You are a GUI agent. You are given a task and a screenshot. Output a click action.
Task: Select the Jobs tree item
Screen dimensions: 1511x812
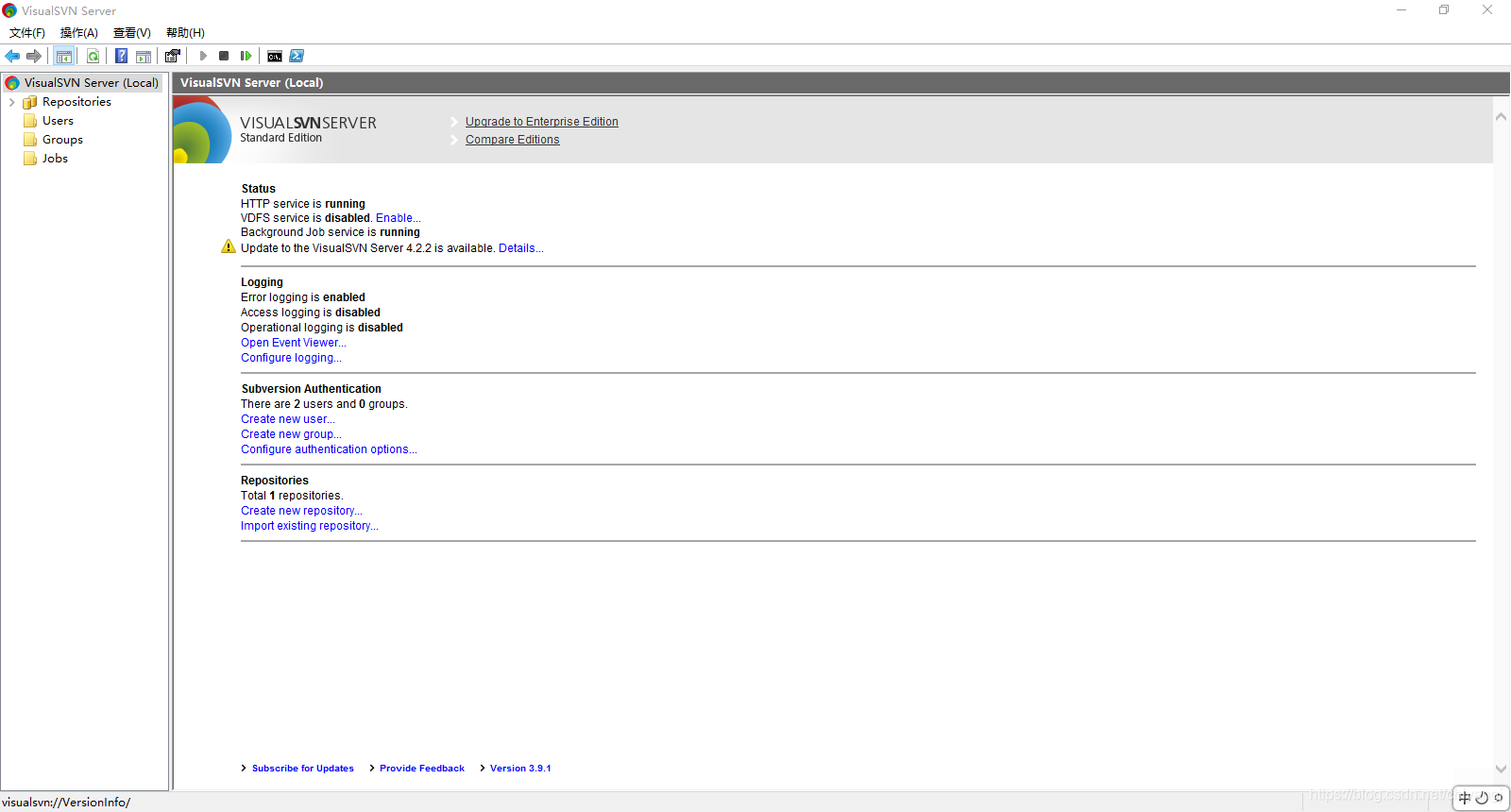(x=55, y=159)
